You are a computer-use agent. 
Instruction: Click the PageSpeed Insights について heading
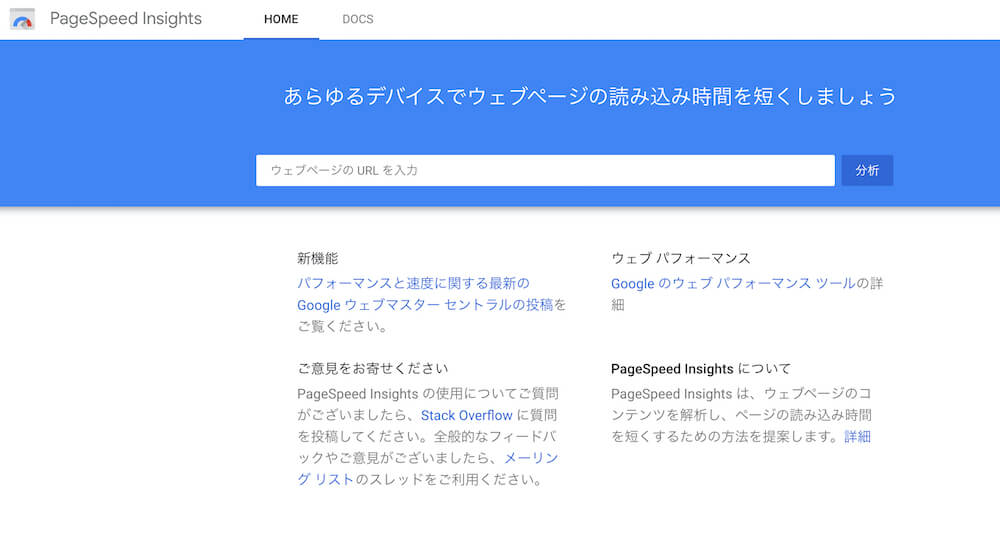click(x=701, y=369)
